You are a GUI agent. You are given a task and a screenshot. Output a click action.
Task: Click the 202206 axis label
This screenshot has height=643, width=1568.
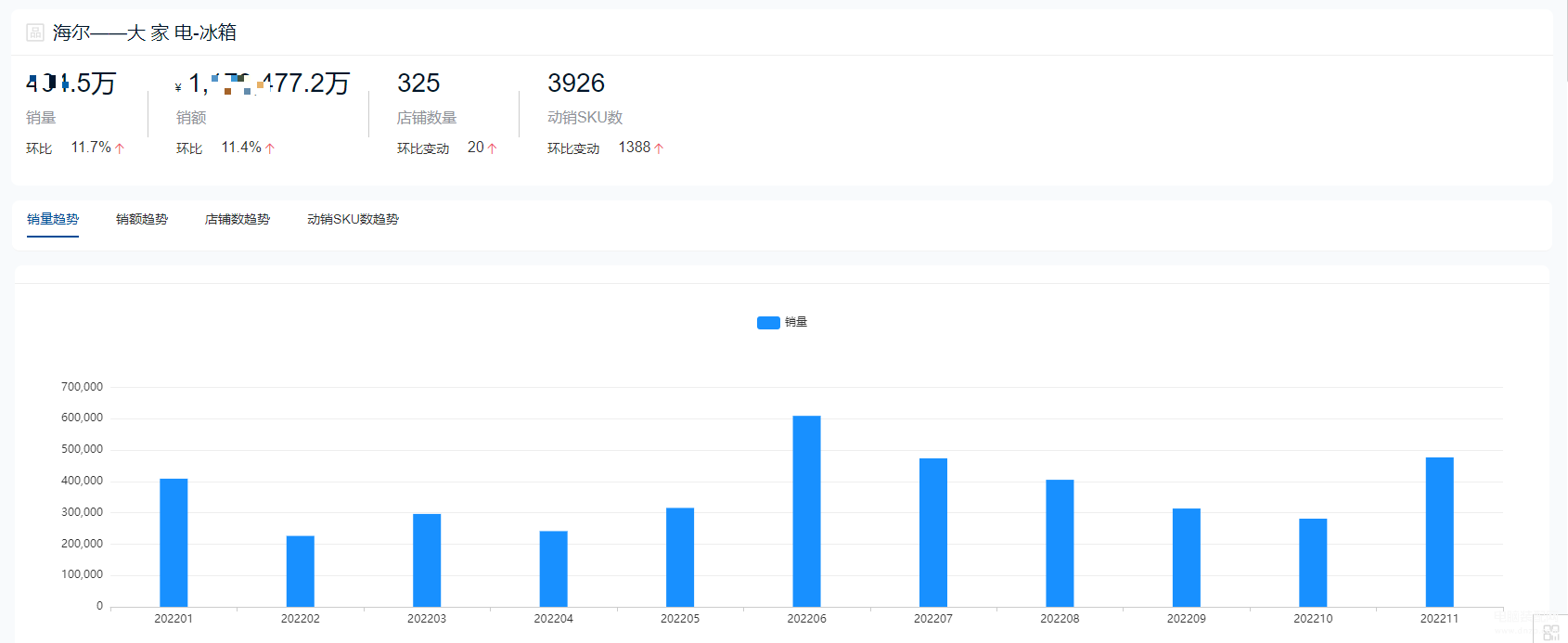(x=807, y=619)
